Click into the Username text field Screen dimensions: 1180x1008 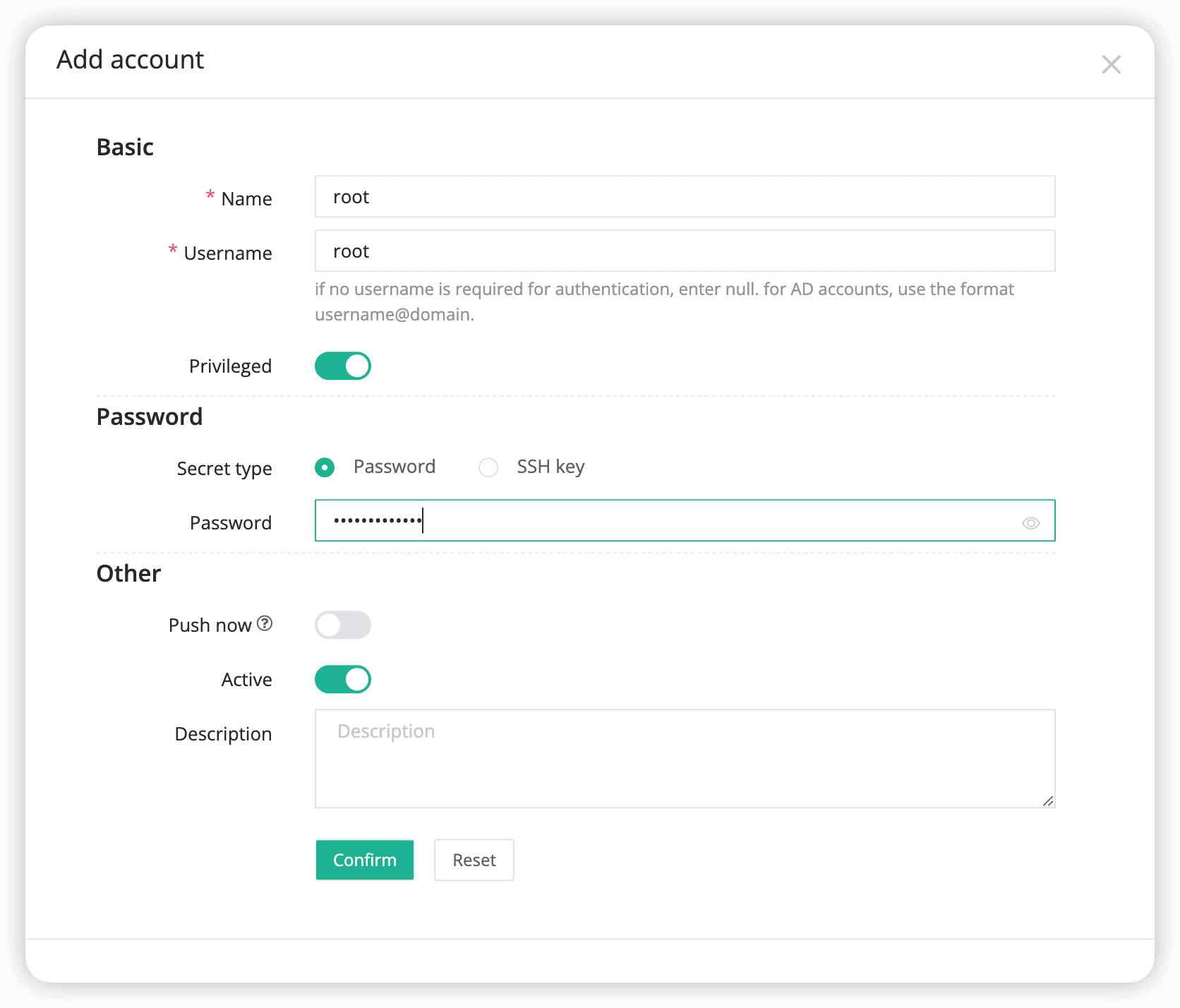tap(685, 251)
